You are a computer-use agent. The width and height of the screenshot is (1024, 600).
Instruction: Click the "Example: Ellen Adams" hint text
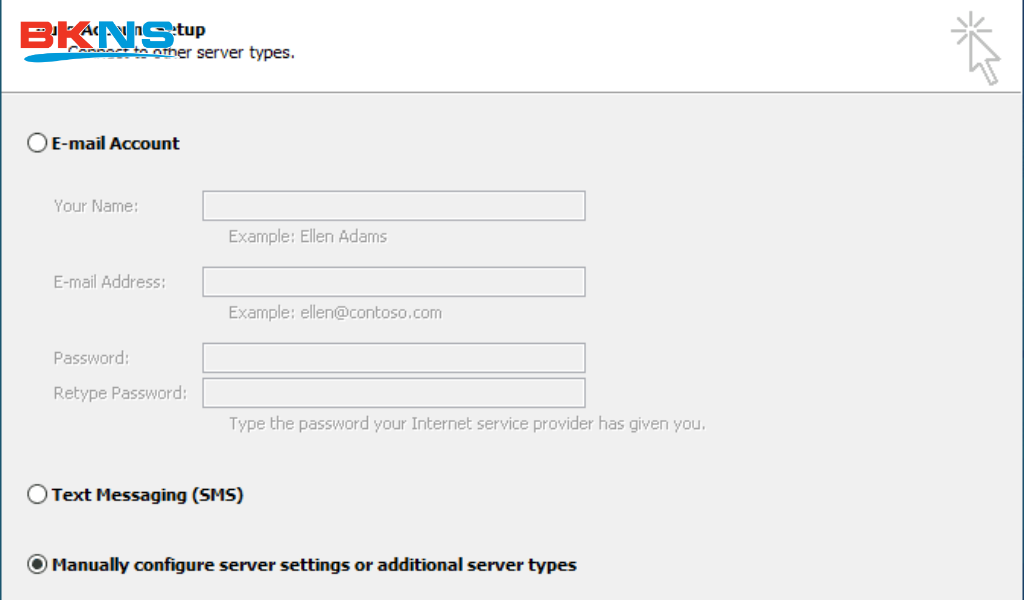click(x=307, y=237)
